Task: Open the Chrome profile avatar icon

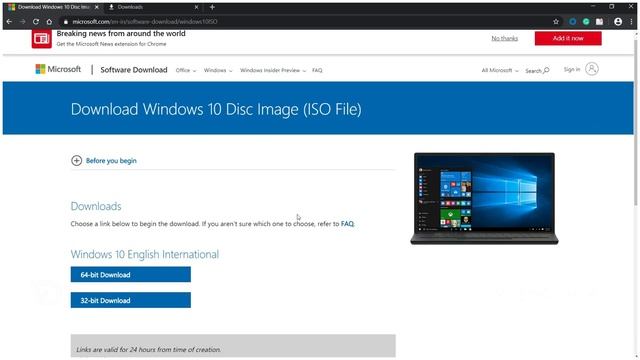Action: 618,22
